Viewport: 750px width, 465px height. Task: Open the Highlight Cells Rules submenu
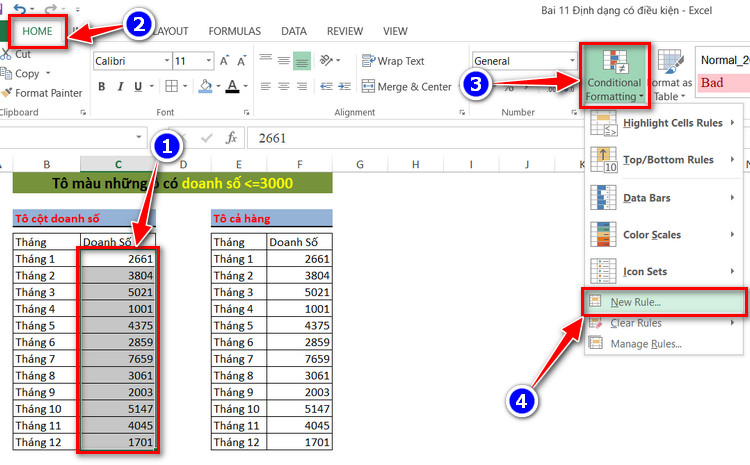[664, 123]
